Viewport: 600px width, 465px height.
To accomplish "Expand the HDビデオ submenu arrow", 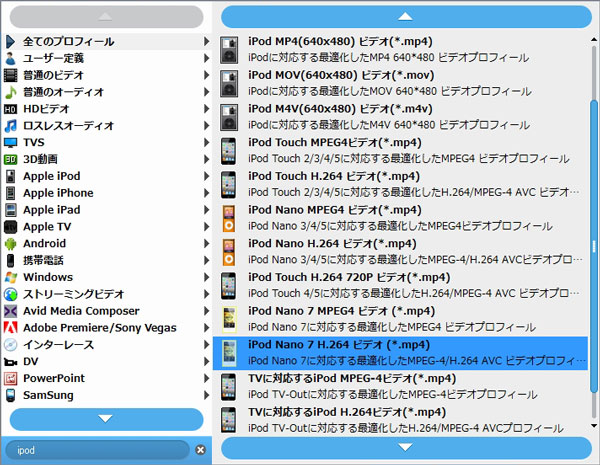I will [206, 109].
